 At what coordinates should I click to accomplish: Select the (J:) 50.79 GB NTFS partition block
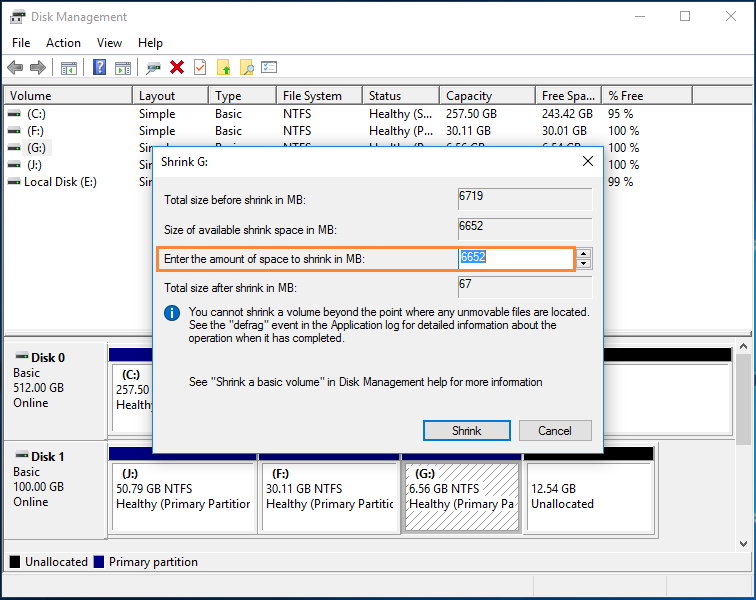[183, 496]
